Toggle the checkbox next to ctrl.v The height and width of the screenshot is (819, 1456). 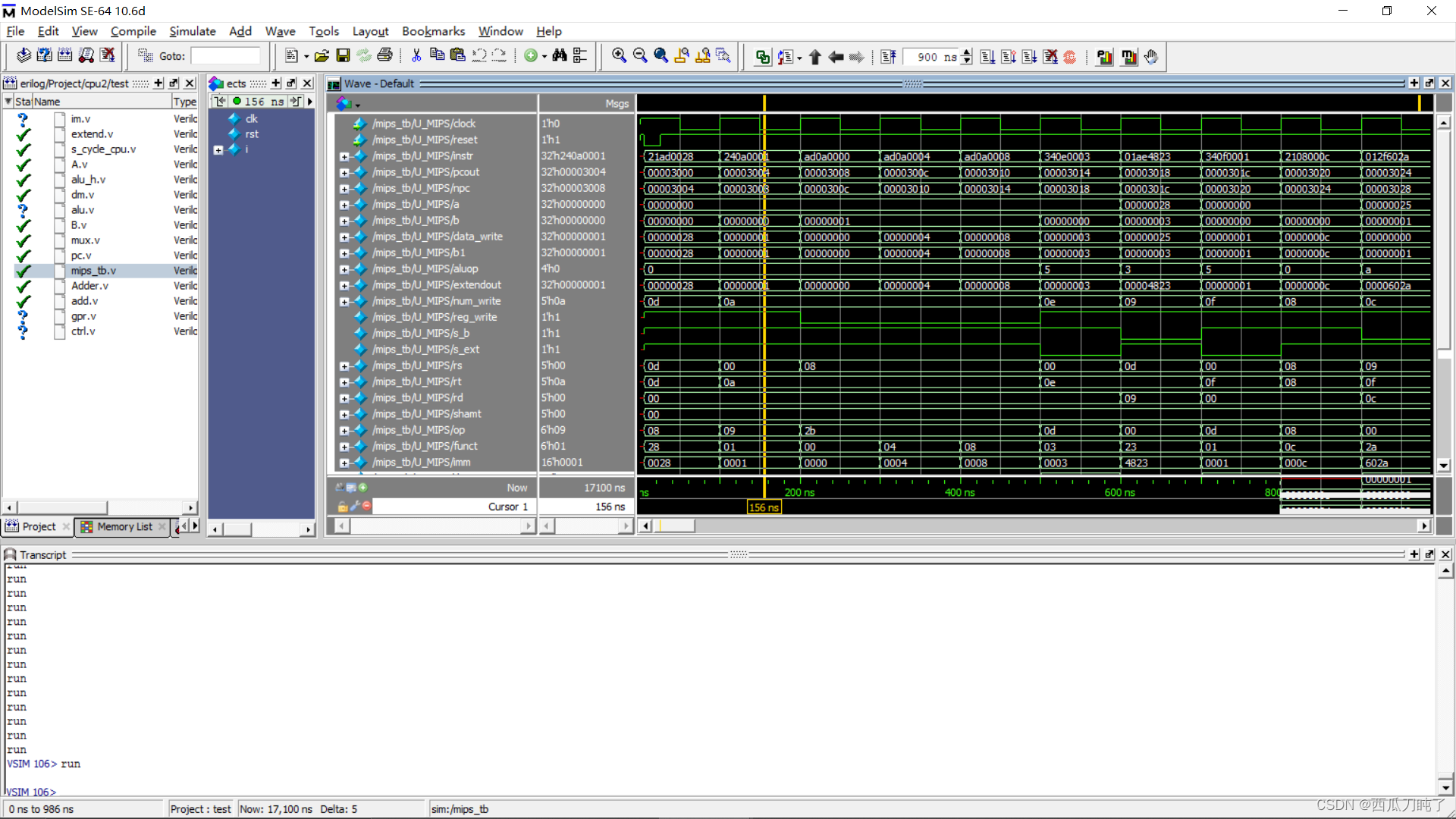[x=59, y=331]
